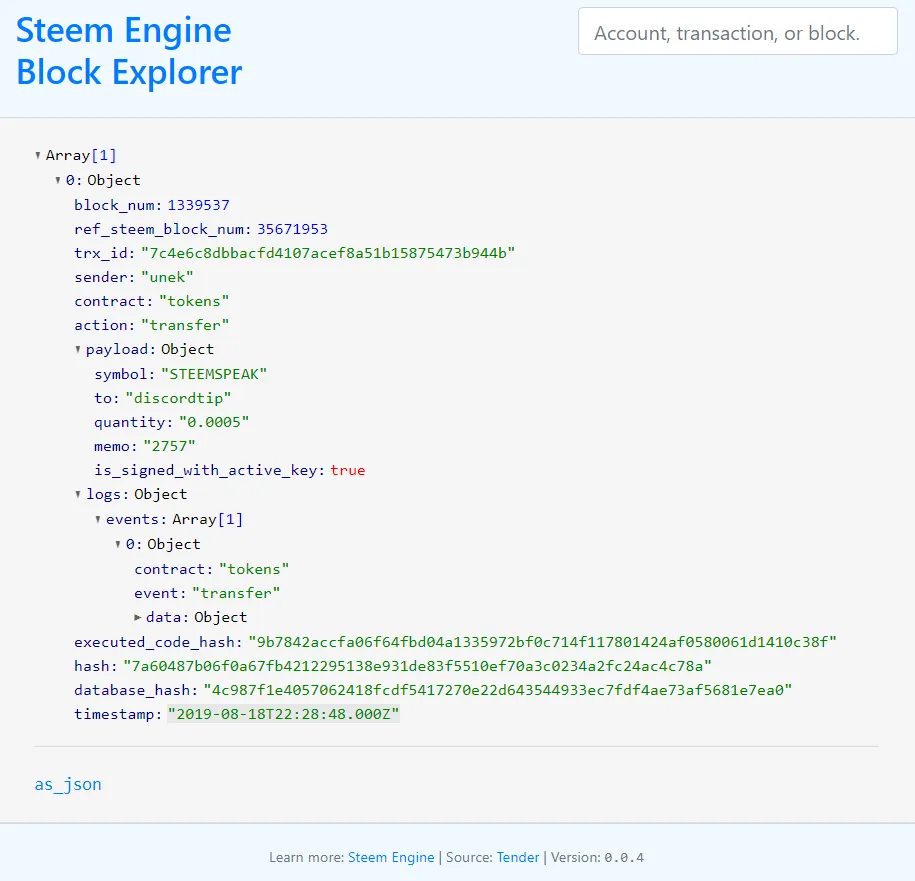Click the sender key label

pyautogui.click(x=104, y=277)
